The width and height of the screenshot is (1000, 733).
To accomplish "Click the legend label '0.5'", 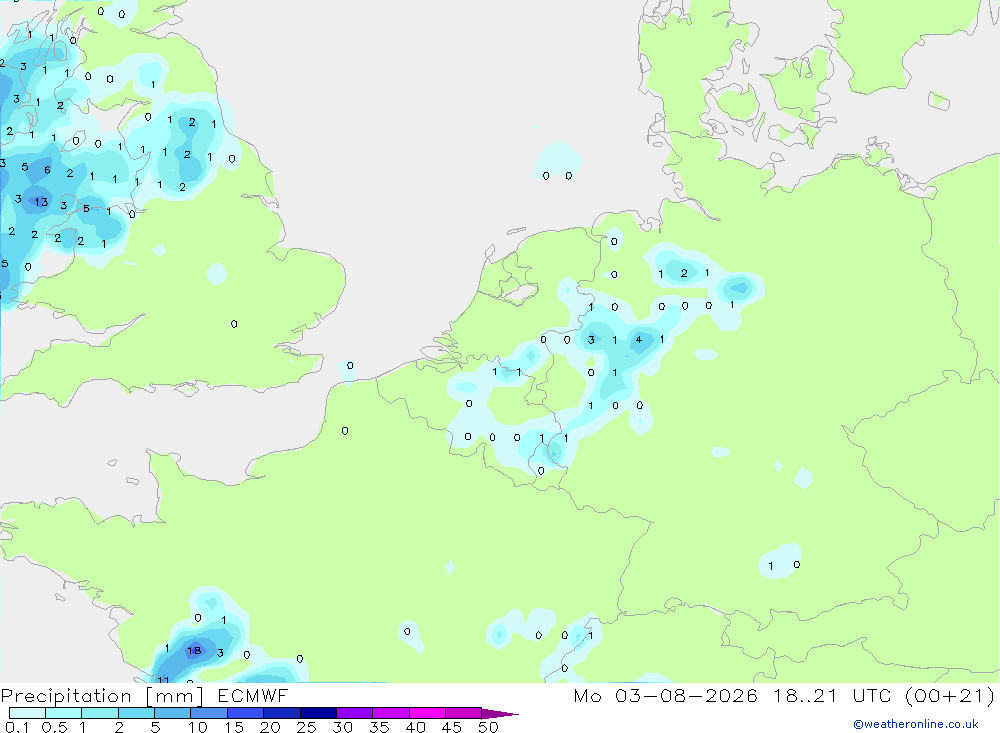I will (54, 727).
